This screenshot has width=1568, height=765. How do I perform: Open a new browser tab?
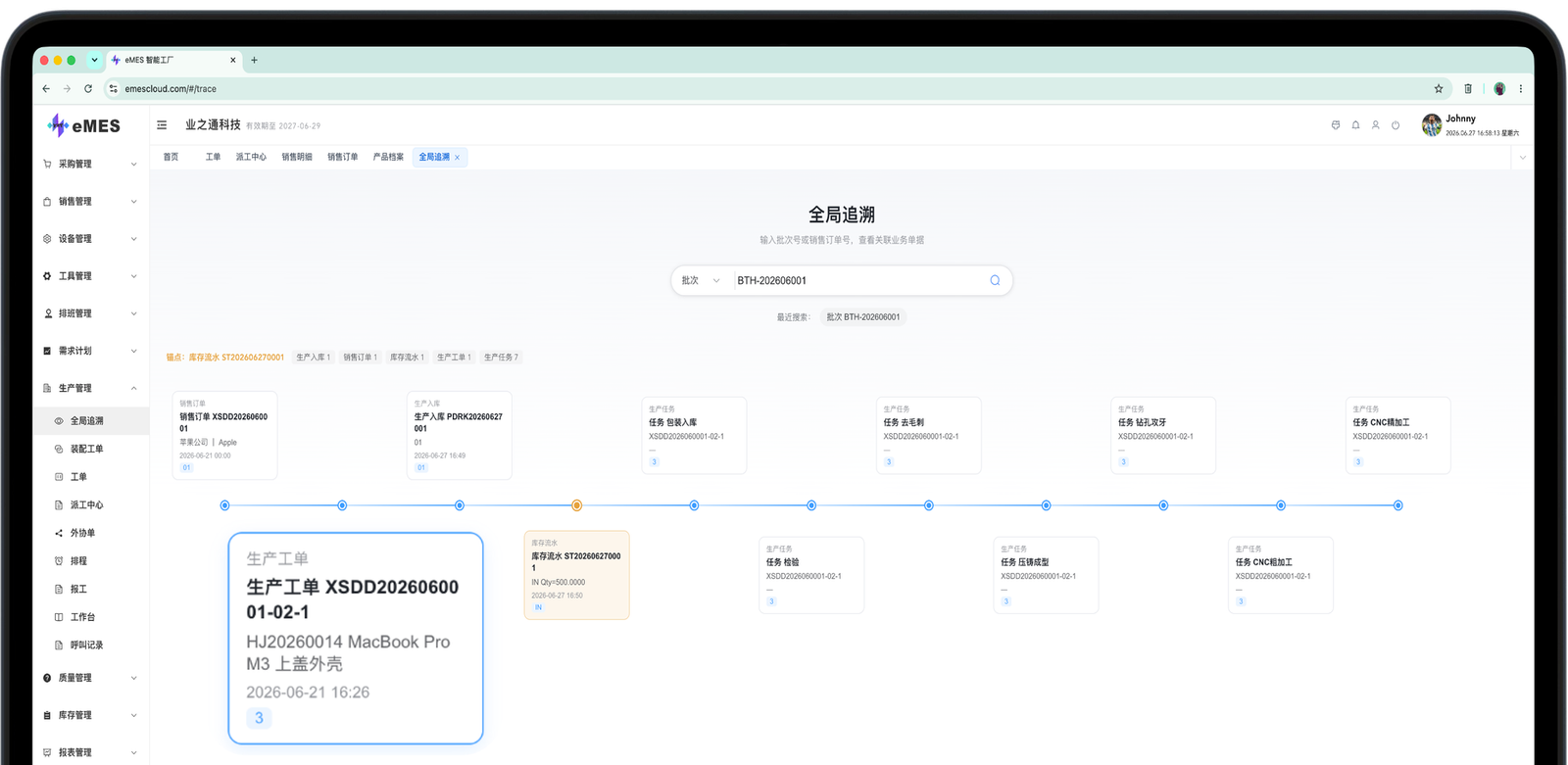coord(254,60)
